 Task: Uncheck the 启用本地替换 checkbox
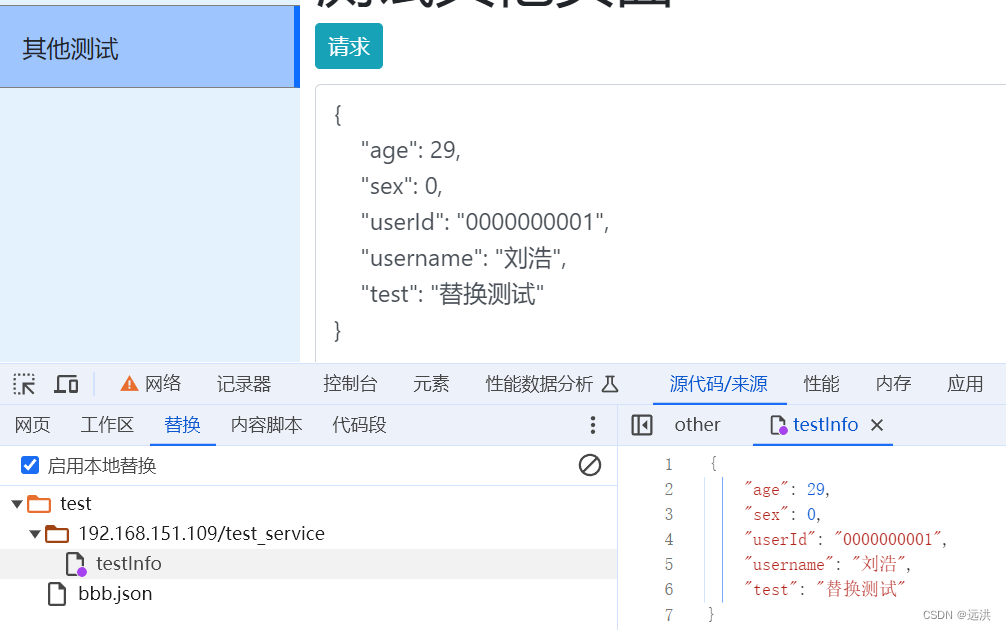point(30,465)
